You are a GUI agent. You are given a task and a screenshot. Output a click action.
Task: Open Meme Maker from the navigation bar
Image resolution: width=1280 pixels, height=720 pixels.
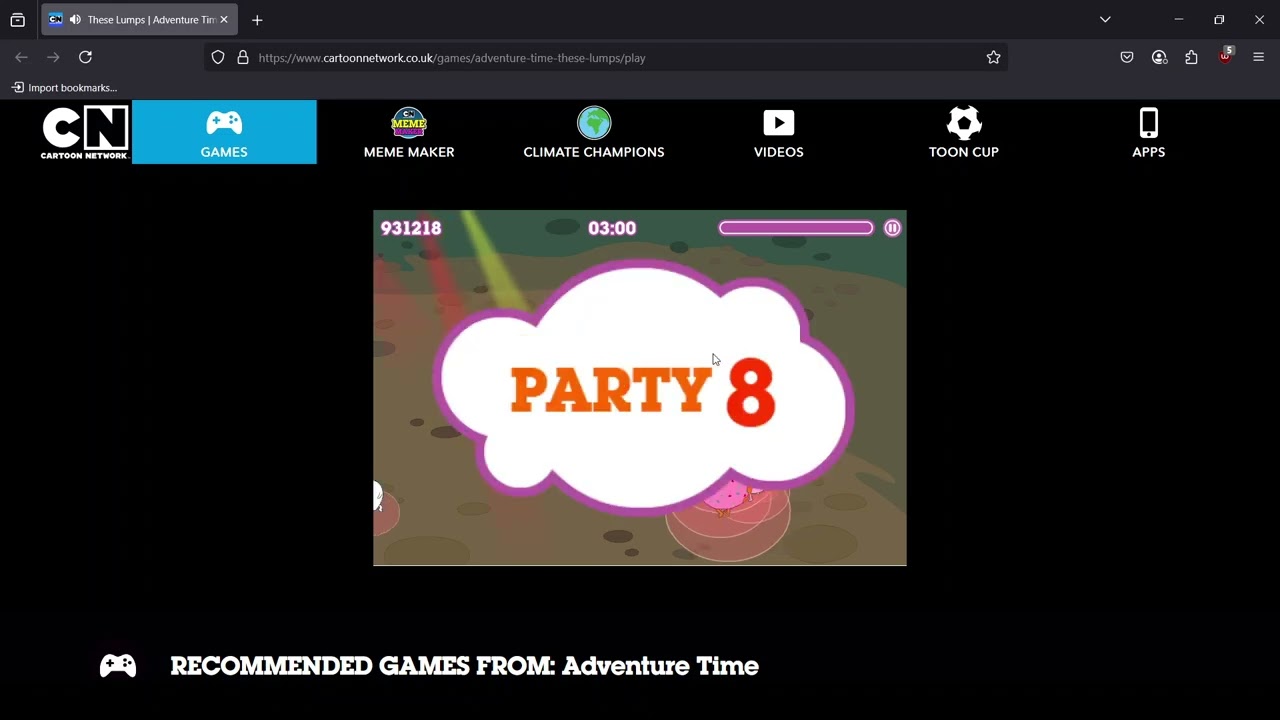[x=409, y=132]
